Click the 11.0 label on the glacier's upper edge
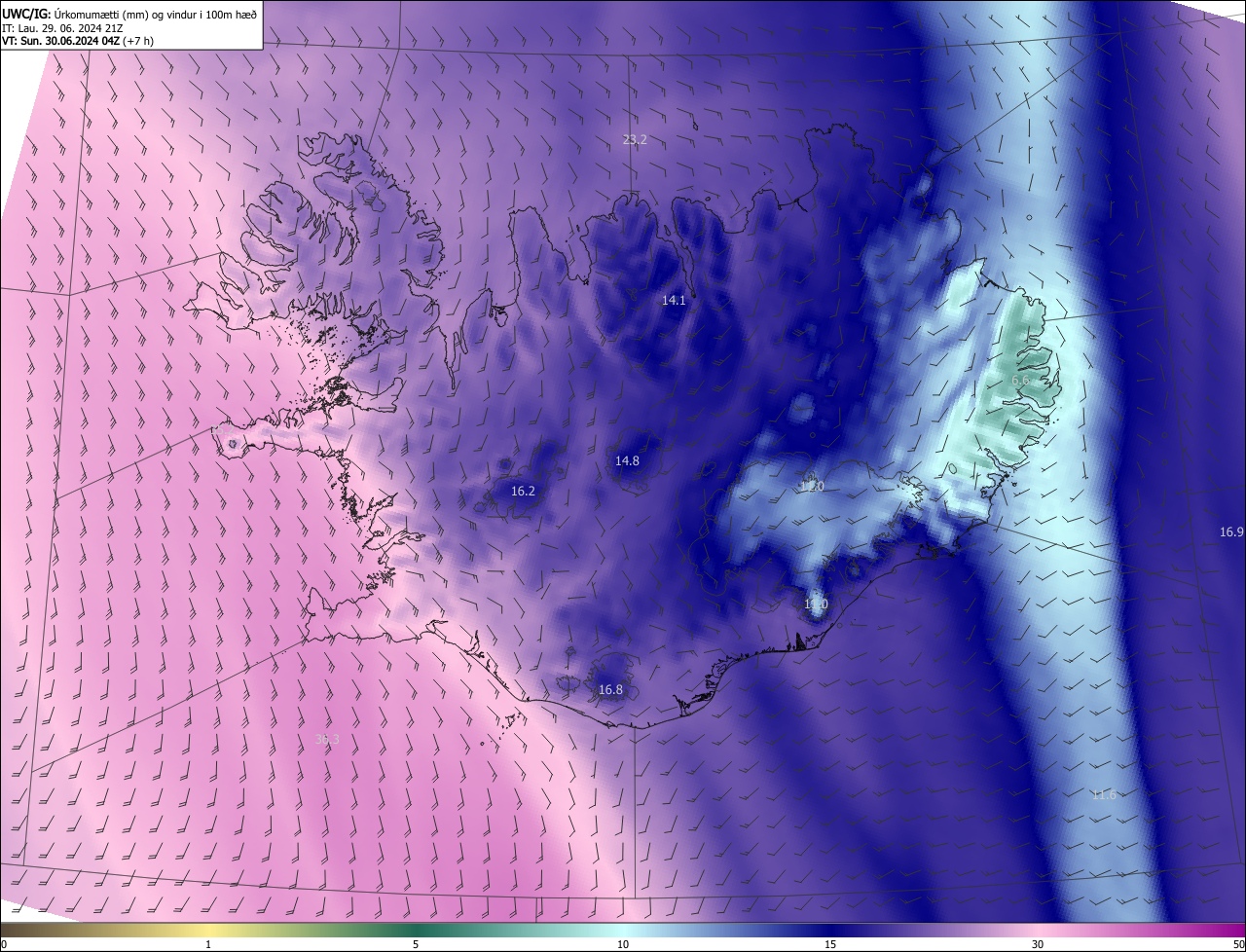1246x952 pixels. tap(812, 486)
